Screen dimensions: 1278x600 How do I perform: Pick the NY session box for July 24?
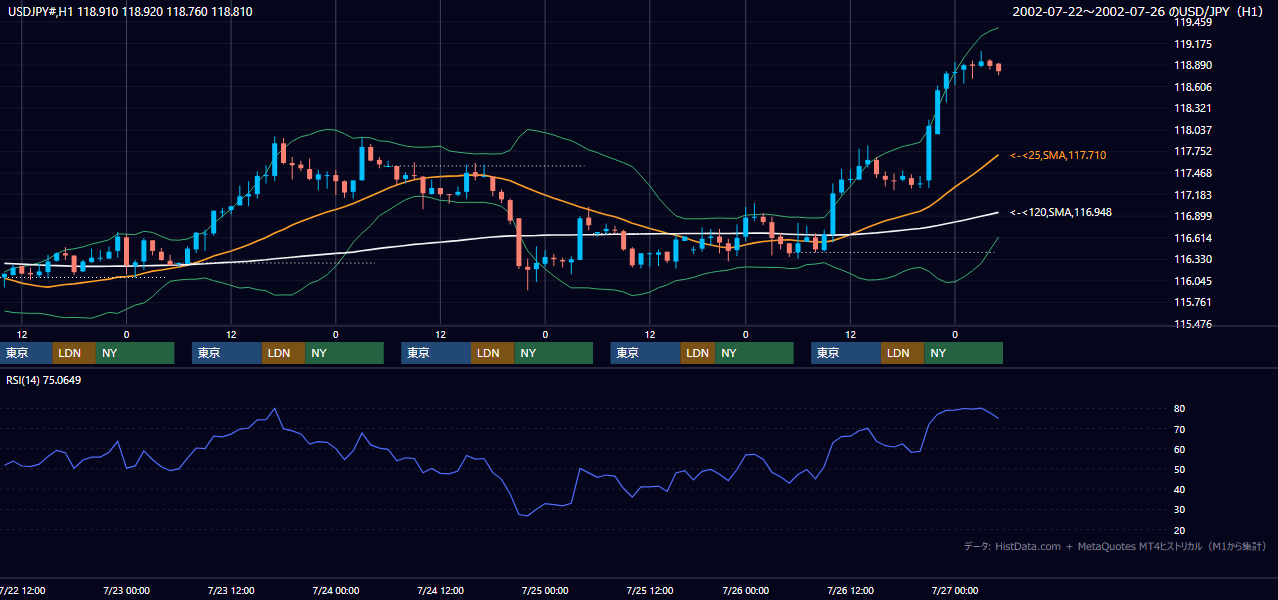click(x=554, y=353)
